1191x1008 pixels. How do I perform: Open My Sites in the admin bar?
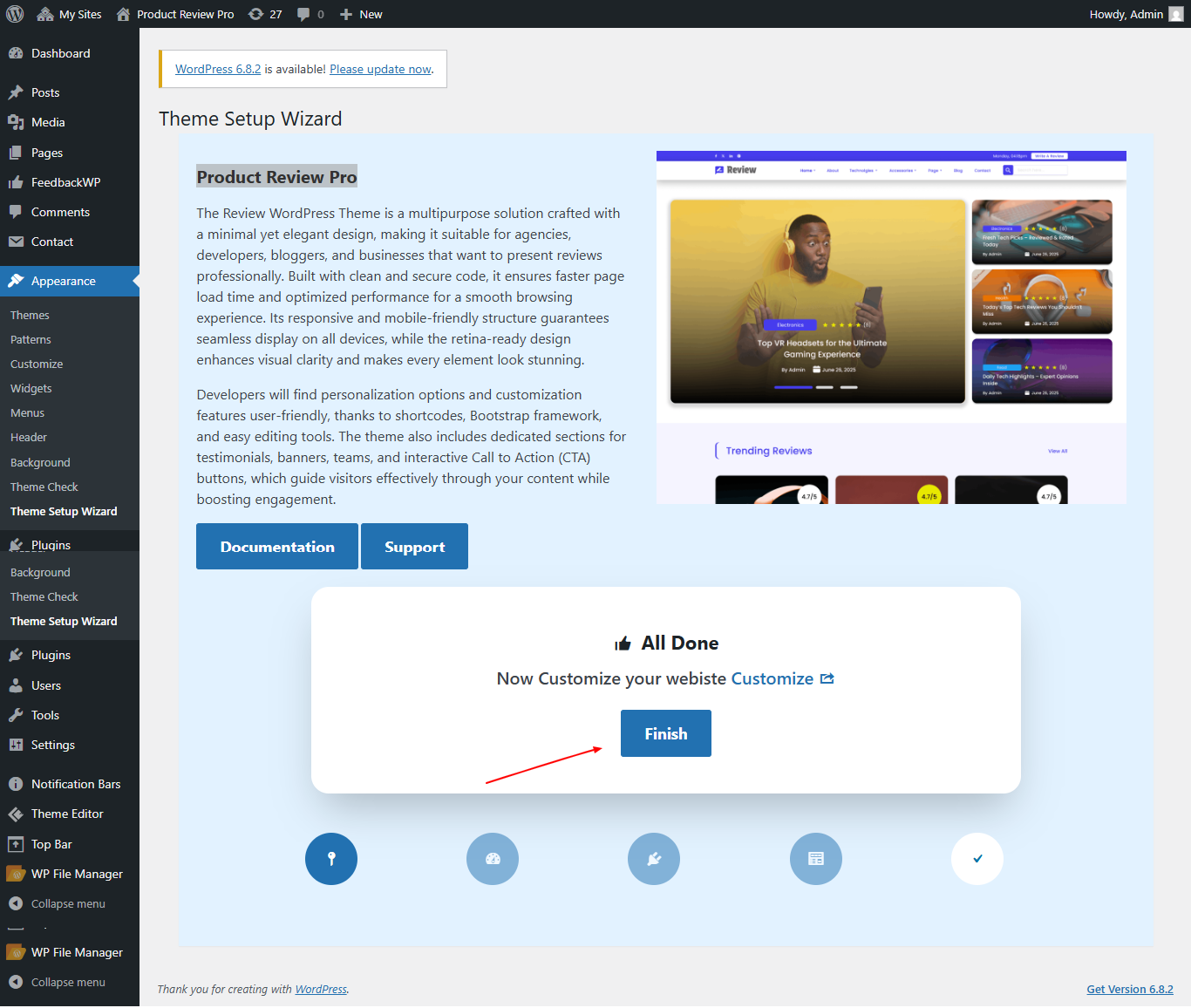(x=70, y=14)
